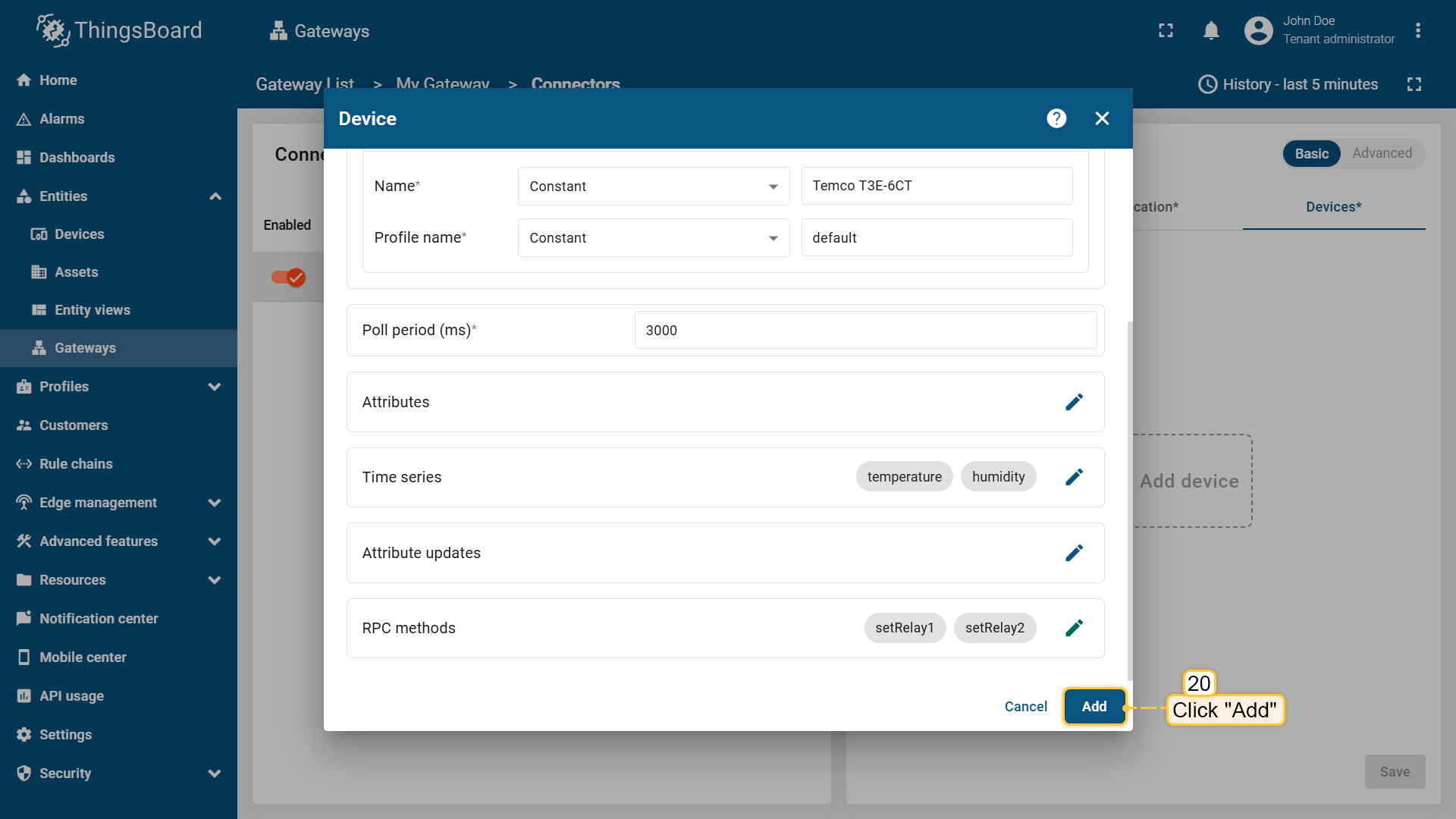
Task: Click the Poll period input field
Action: (x=864, y=331)
